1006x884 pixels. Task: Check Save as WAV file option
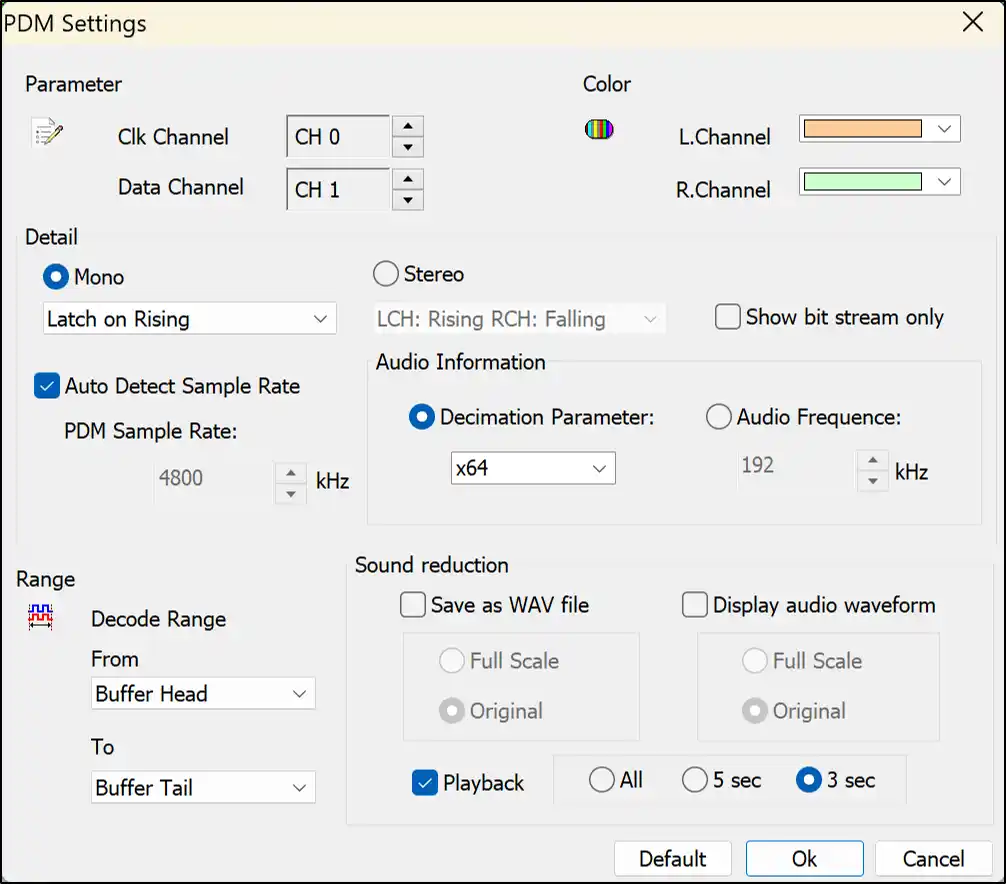click(x=413, y=605)
